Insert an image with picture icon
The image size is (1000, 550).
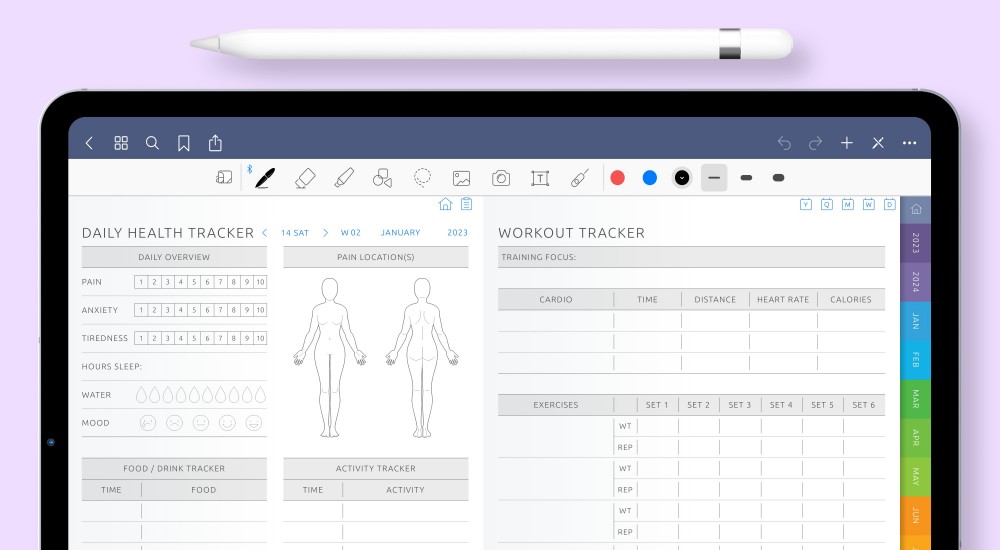click(461, 178)
